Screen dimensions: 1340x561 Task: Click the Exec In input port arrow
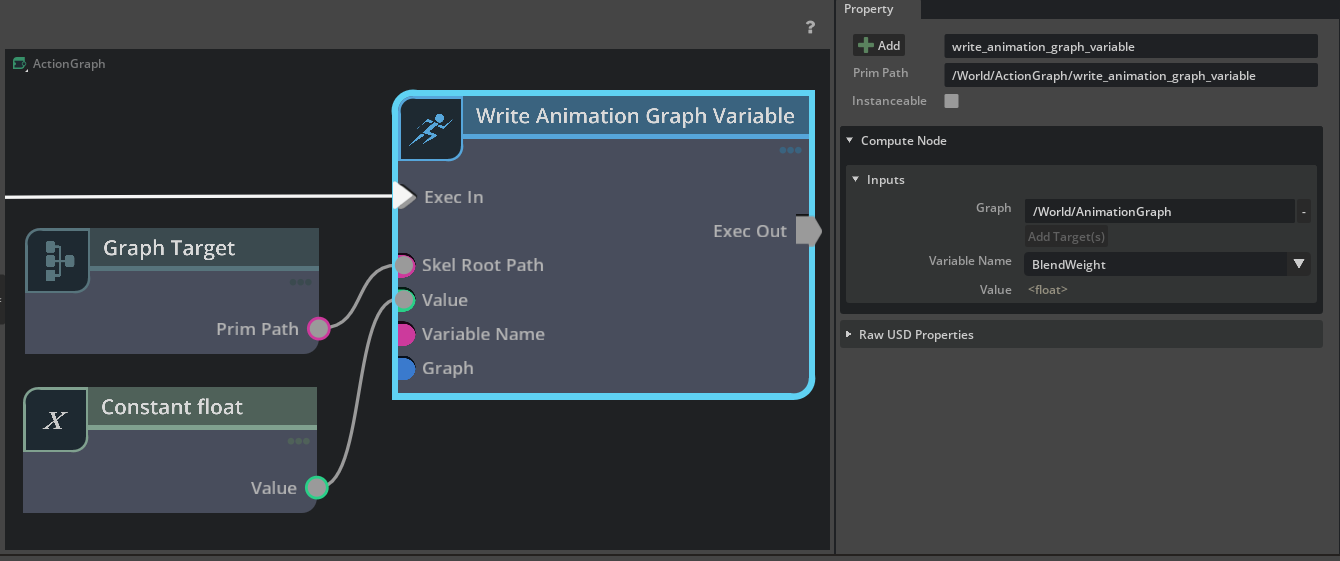coord(404,196)
